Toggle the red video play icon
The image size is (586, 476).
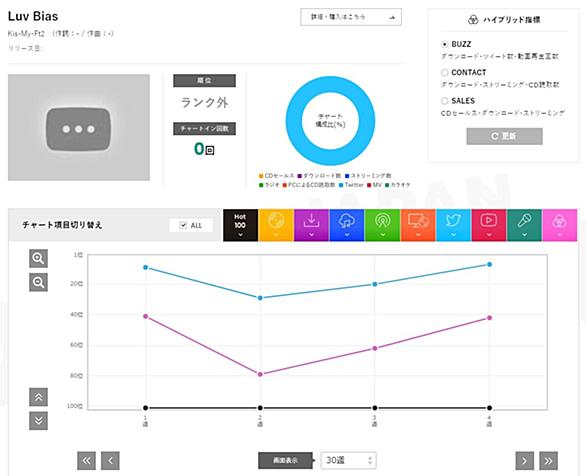point(489,225)
